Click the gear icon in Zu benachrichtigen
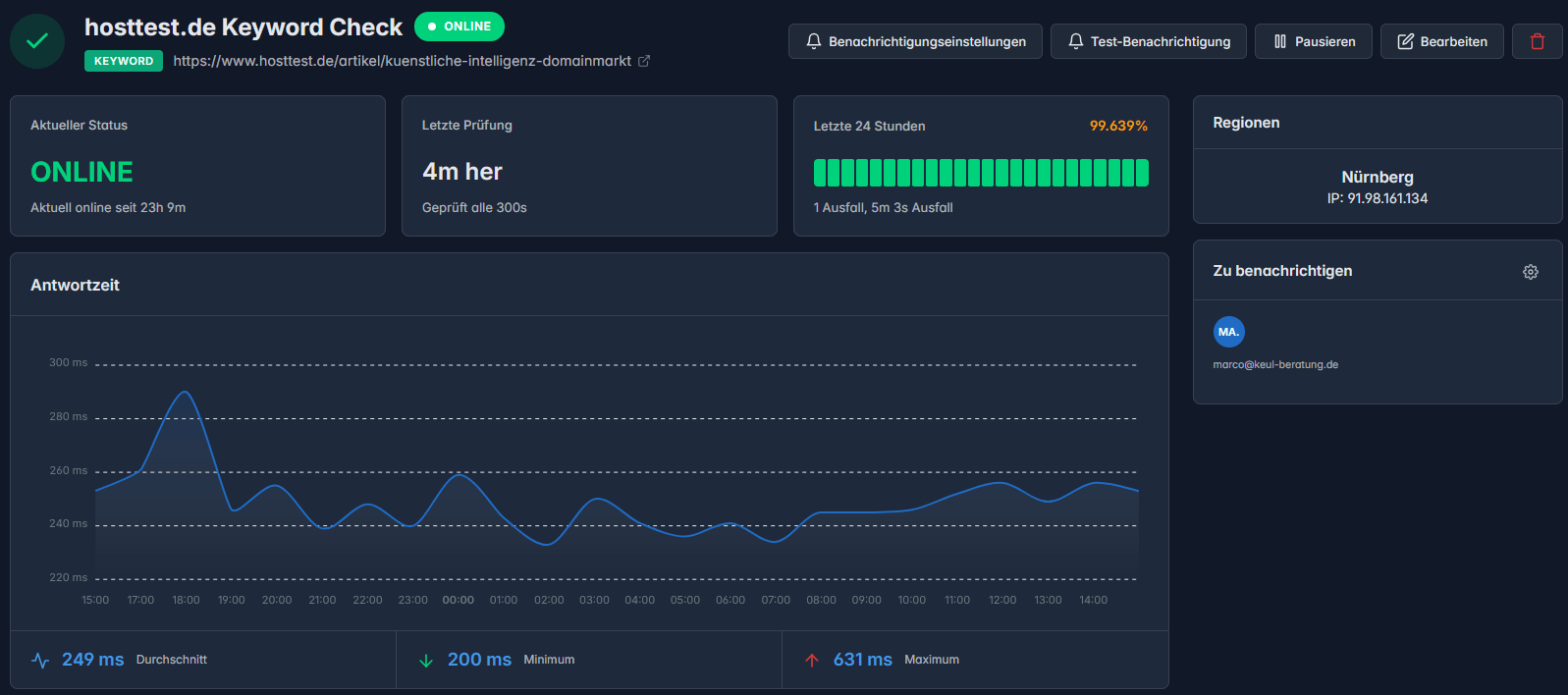This screenshot has height=695, width=1568. click(x=1530, y=272)
